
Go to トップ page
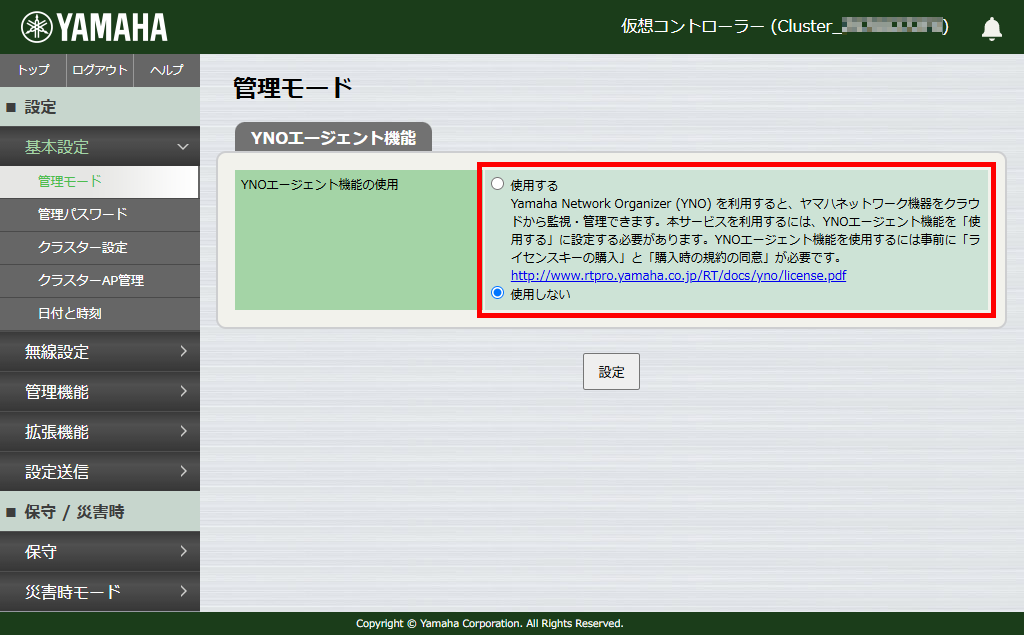pos(33,70)
